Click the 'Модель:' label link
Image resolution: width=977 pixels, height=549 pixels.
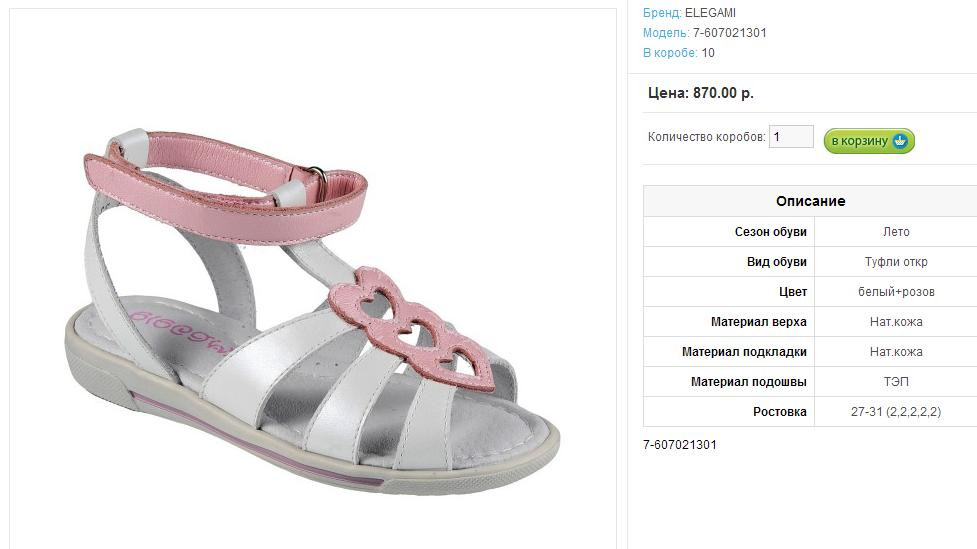(666, 33)
